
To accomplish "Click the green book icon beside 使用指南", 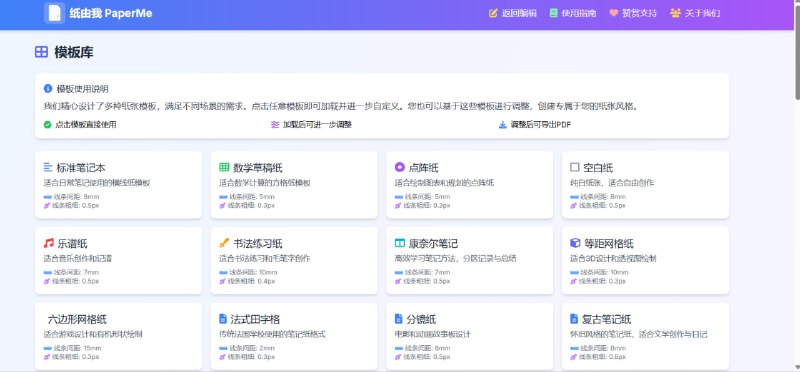I will tap(554, 13).
